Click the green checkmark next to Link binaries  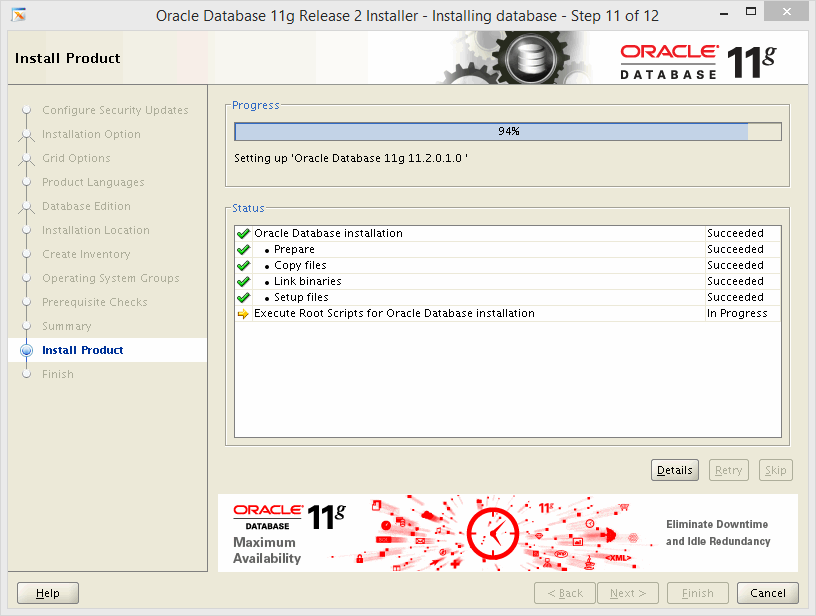pos(243,282)
